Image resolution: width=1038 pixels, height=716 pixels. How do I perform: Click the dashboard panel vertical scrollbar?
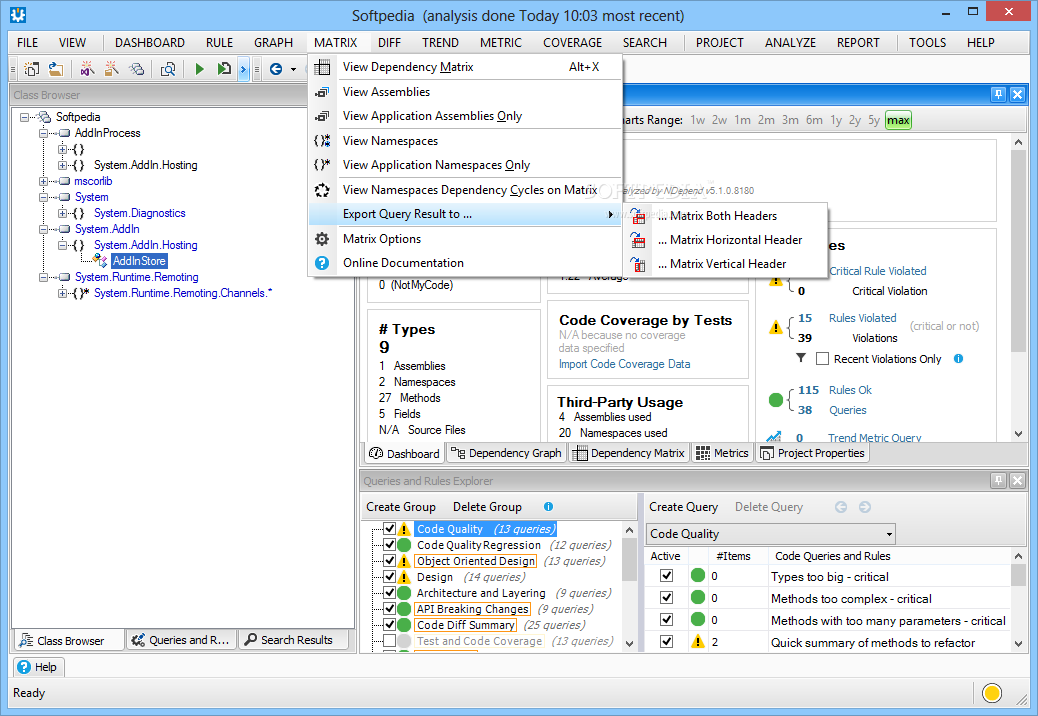[x=1018, y=251]
